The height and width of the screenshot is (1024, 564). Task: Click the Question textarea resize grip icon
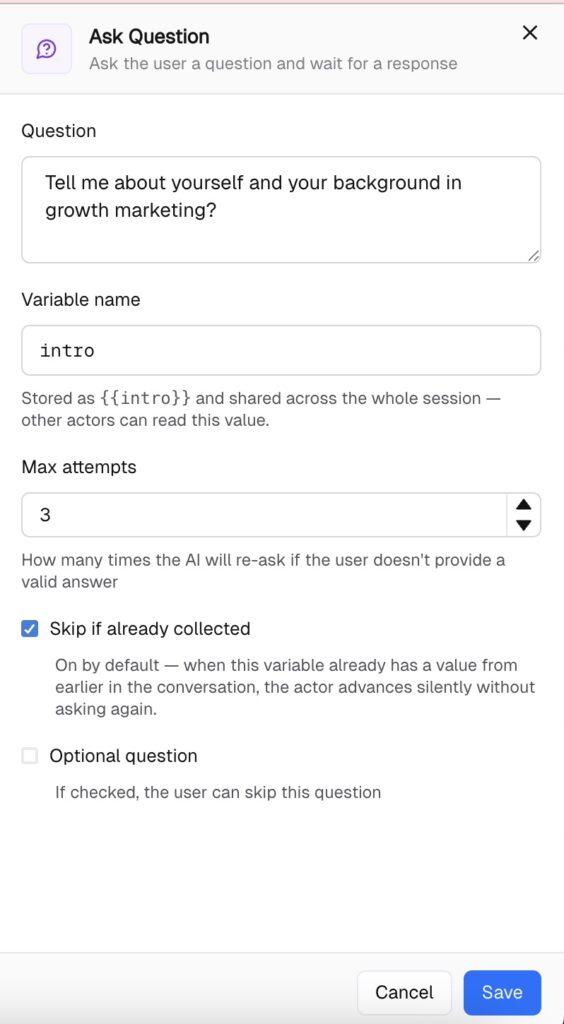click(533, 256)
